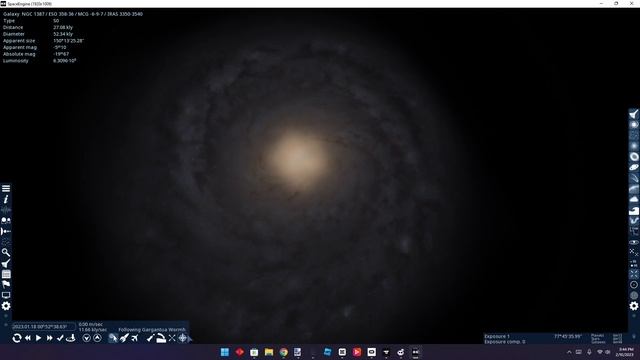640x360 pixels.
Task: Toggle orbit circle icon on right toolbar
Action: (633, 284)
